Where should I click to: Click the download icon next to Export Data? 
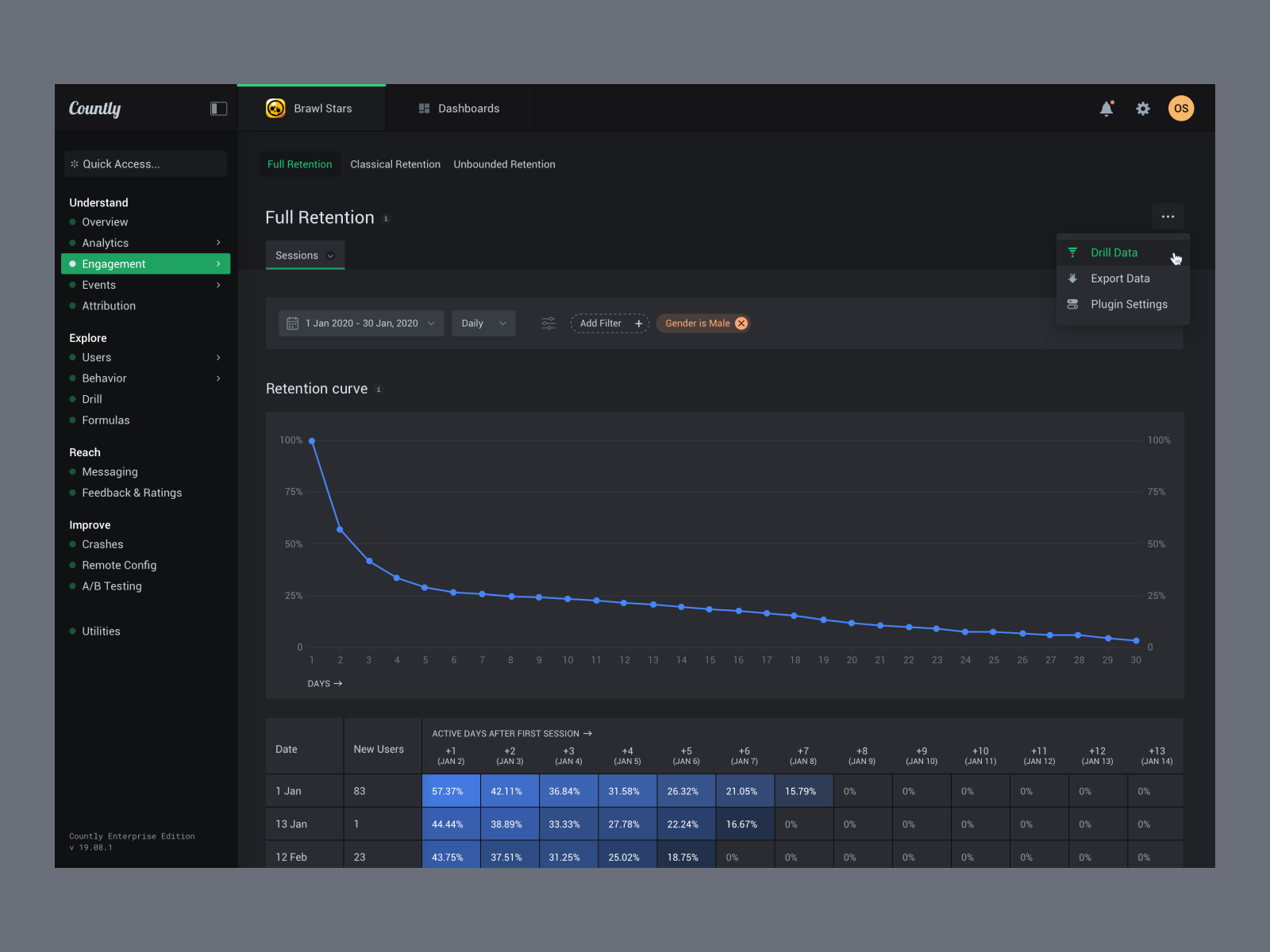(1072, 278)
